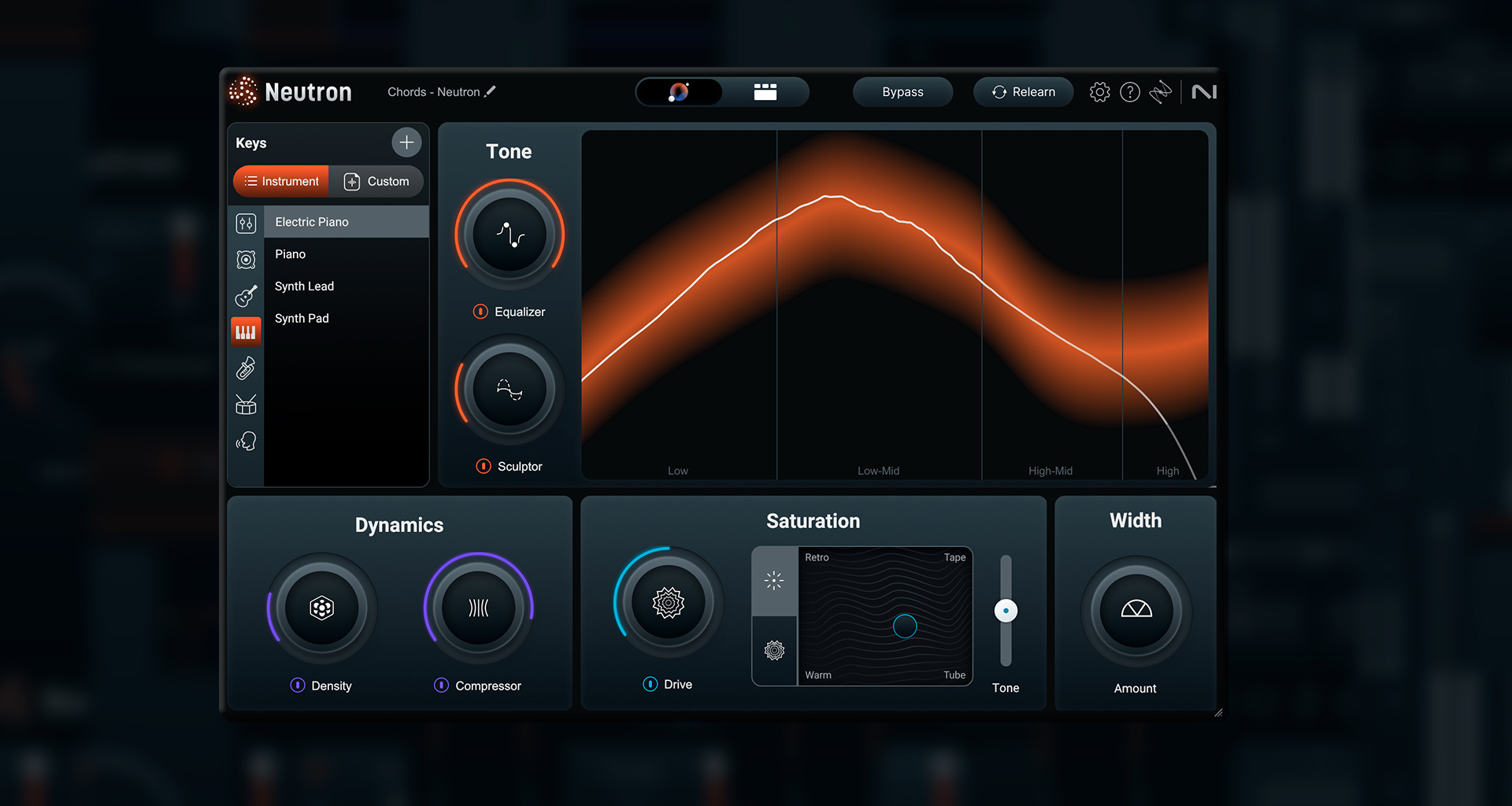Screen dimensions: 1512x806
Task: Click the Tube corner label
Action: (x=954, y=675)
